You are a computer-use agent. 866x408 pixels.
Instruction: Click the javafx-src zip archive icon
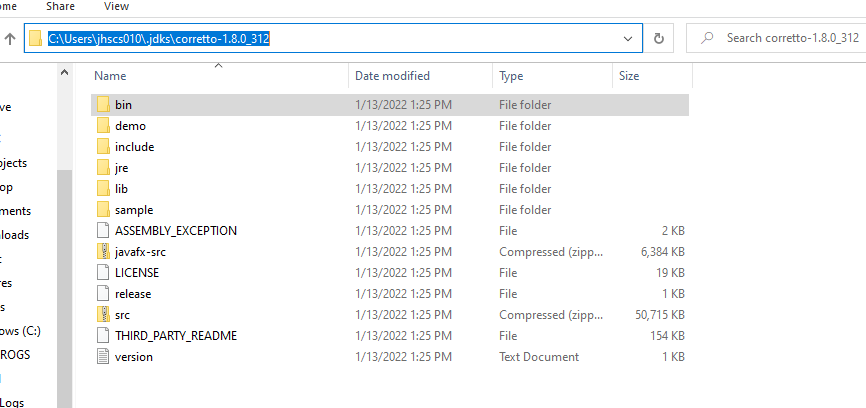point(103,251)
